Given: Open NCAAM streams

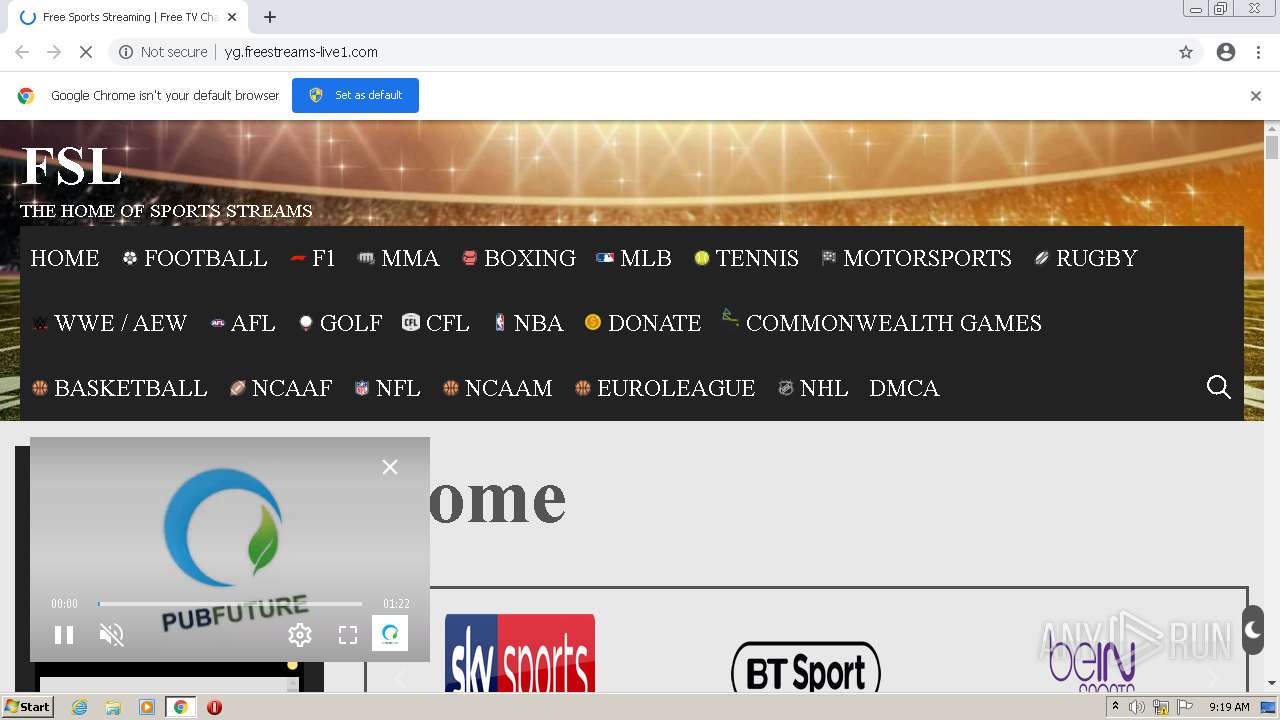Looking at the screenshot, I should tap(497, 388).
